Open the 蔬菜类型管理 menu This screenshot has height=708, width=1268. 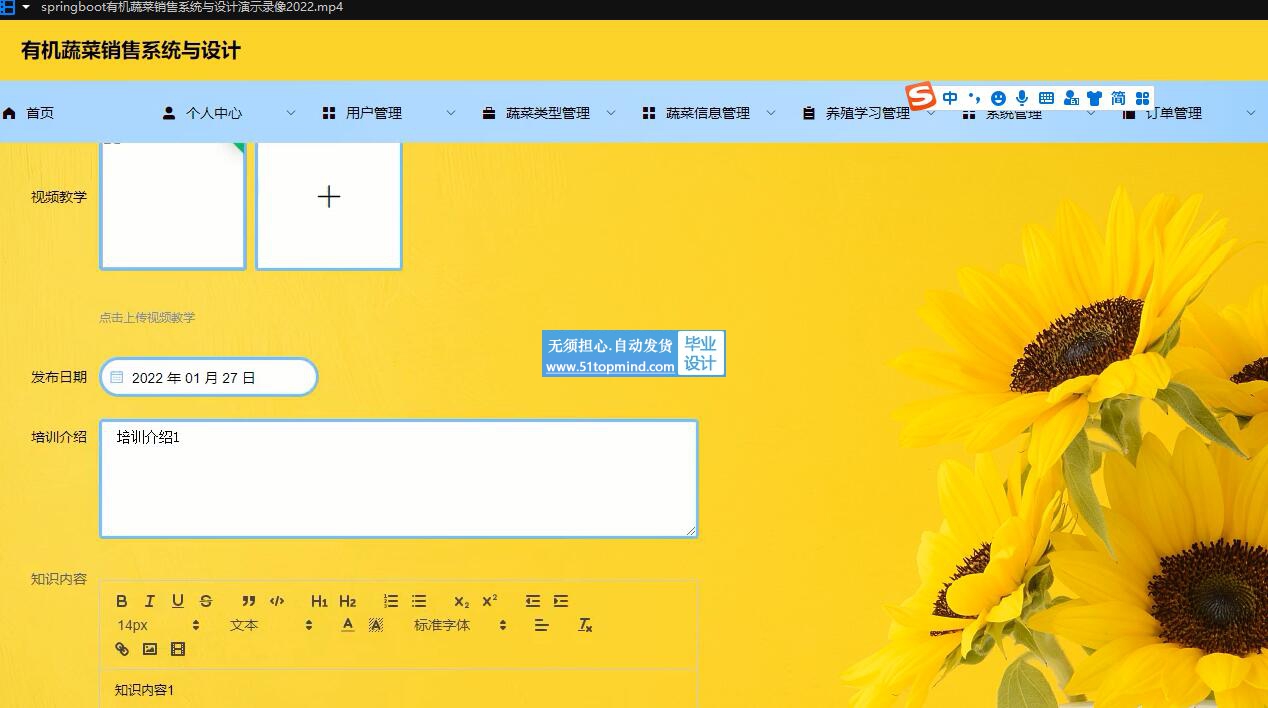[x=536, y=113]
